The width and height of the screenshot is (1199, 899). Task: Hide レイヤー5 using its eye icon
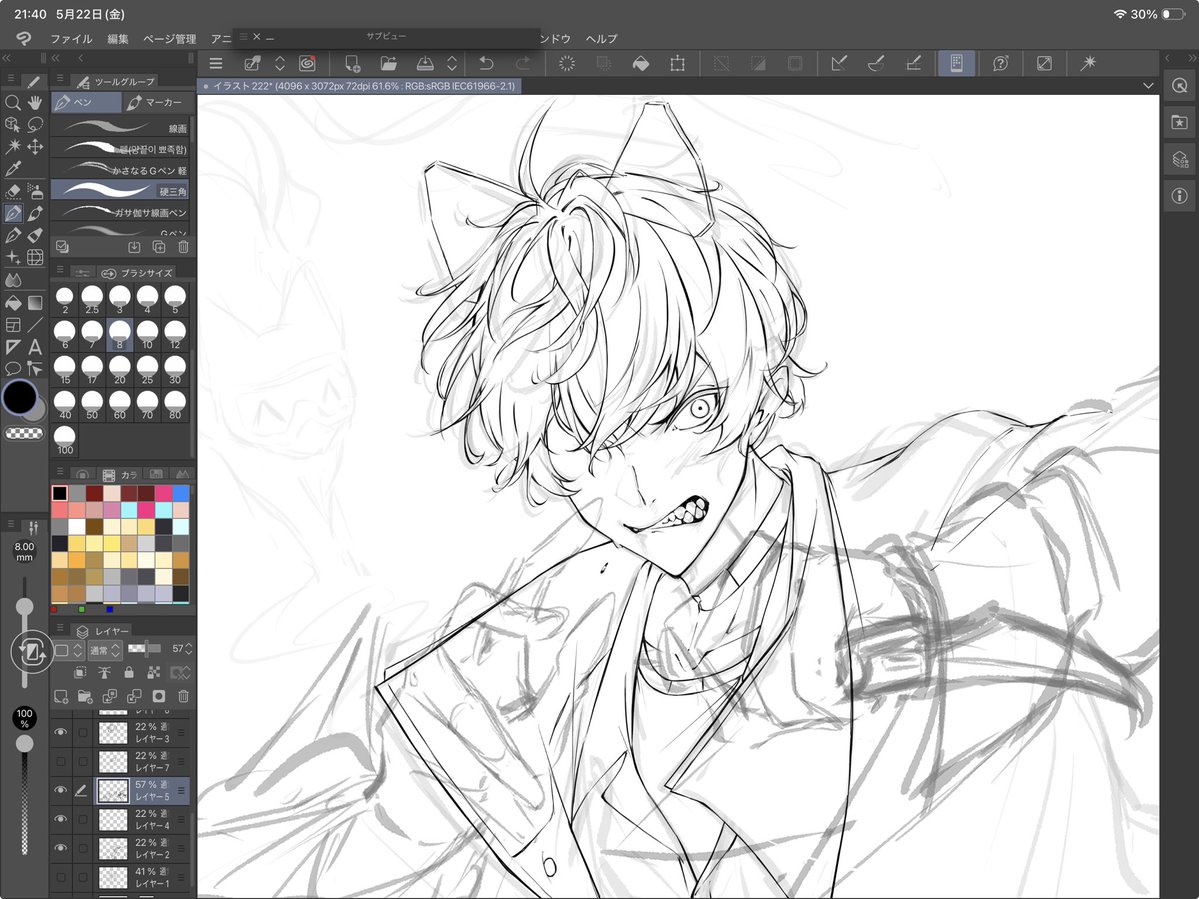coord(60,790)
